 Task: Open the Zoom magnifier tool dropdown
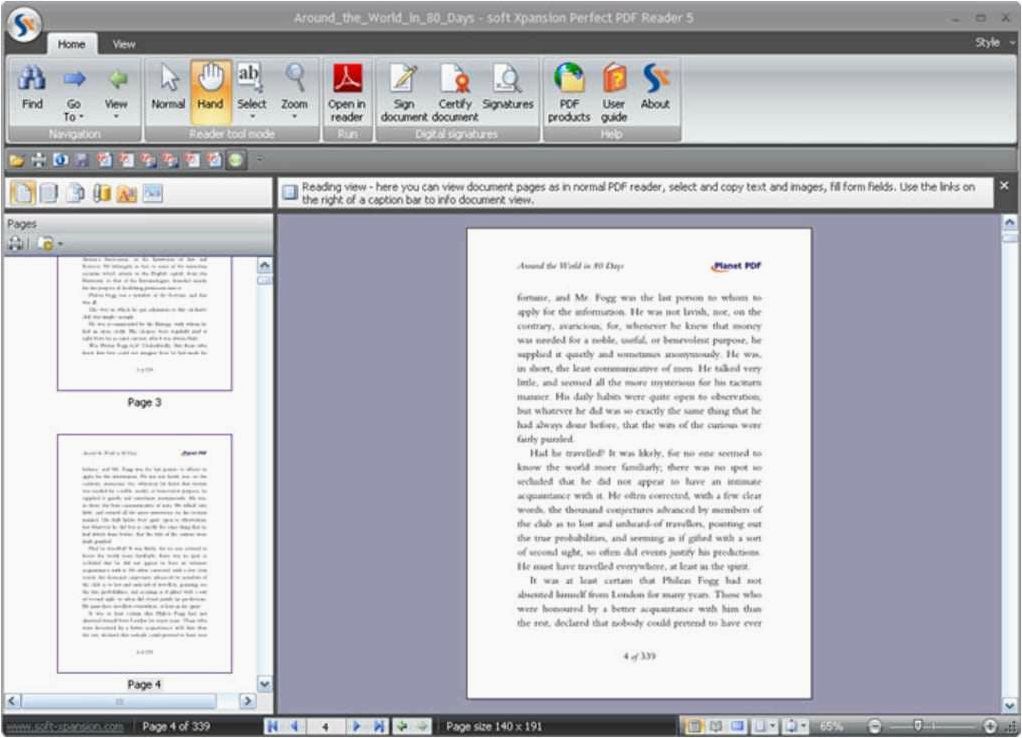tap(294, 91)
